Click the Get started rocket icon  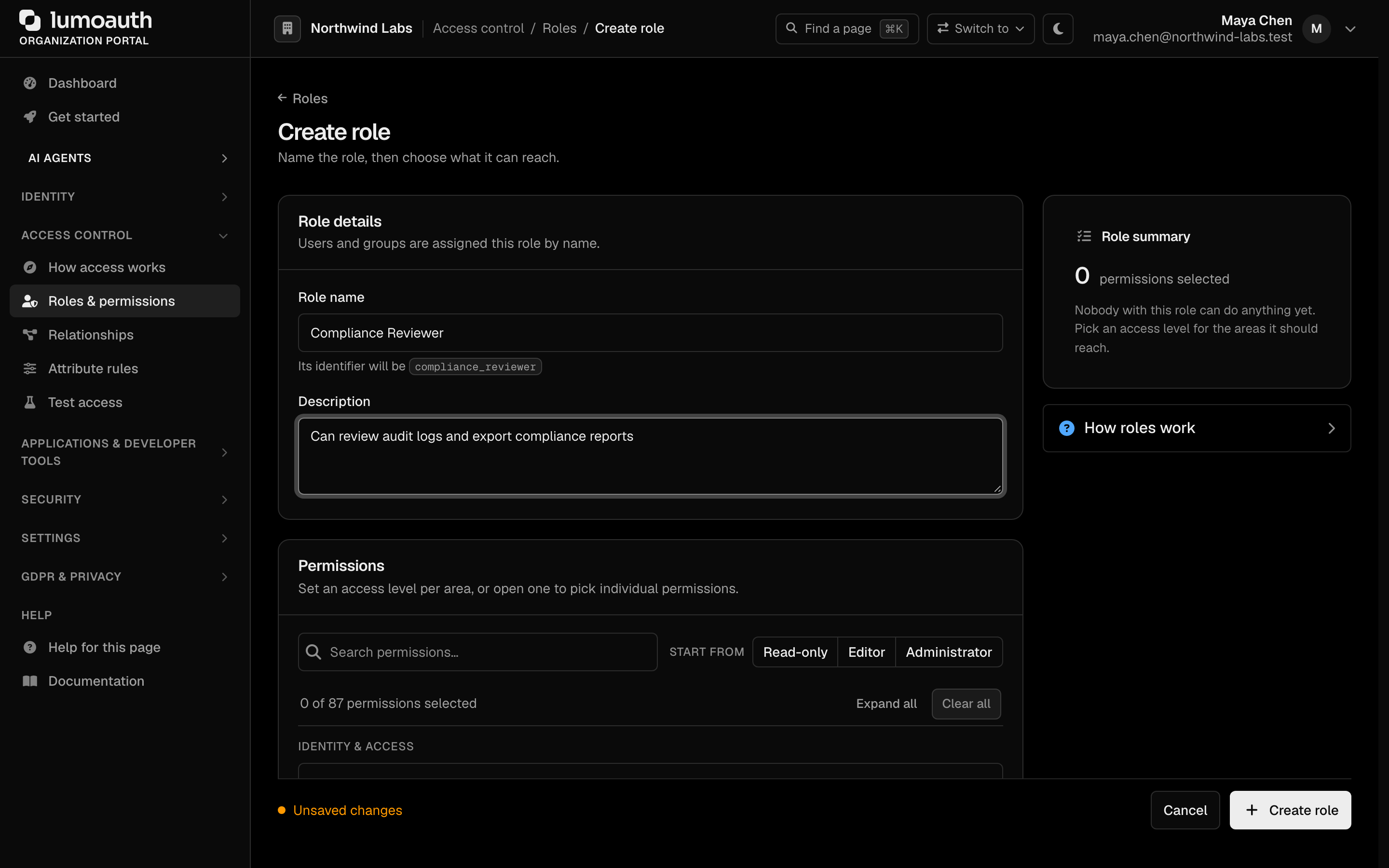[30, 117]
